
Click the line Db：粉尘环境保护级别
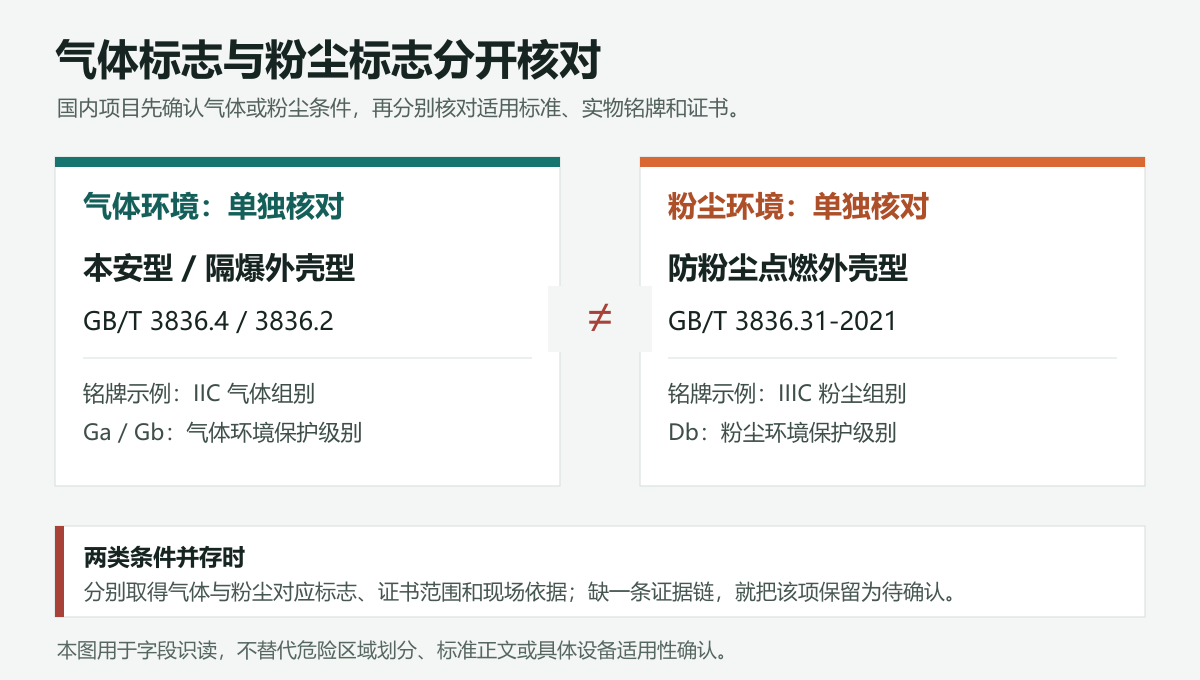pyautogui.click(x=782, y=433)
